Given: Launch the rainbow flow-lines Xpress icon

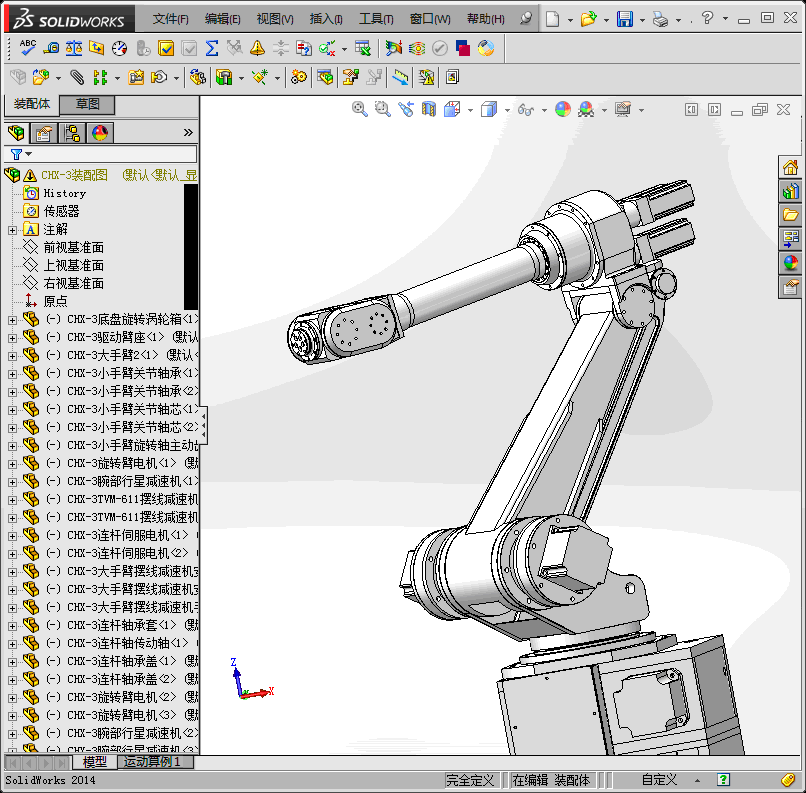Looking at the screenshot, I should [417, 48].
